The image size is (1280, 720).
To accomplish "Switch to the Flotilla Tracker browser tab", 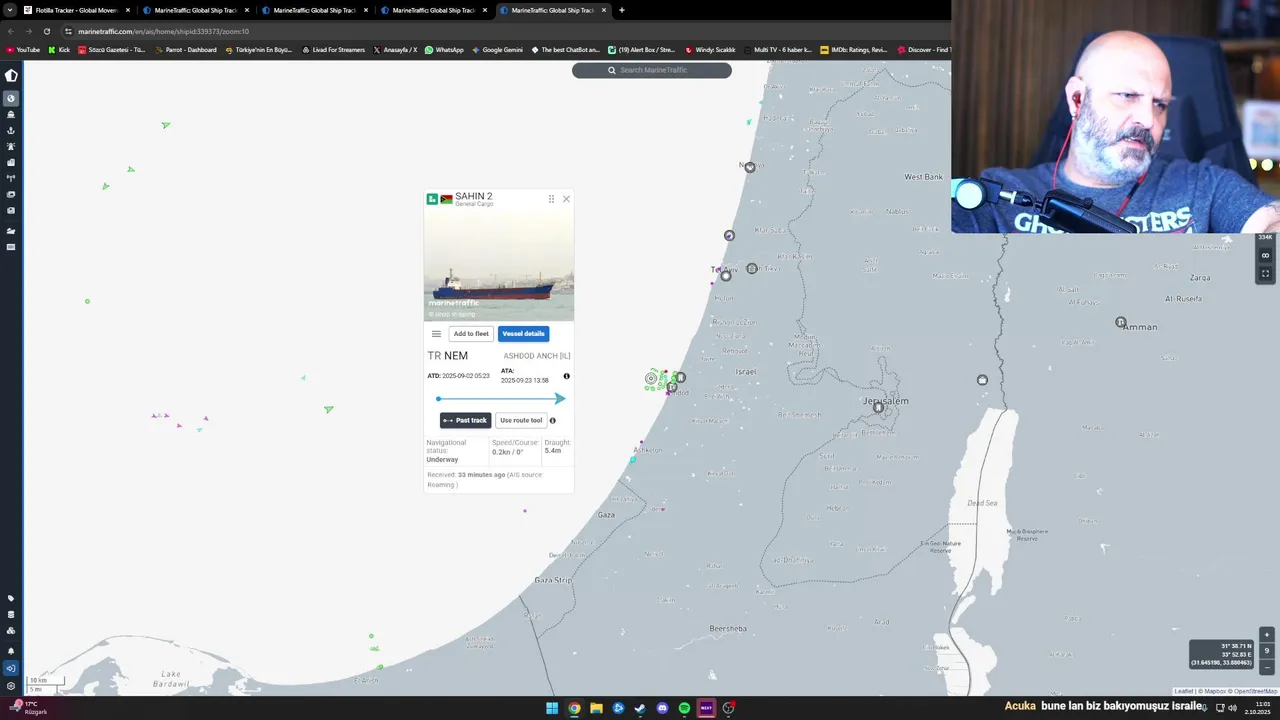I will (x=77, y=10).
